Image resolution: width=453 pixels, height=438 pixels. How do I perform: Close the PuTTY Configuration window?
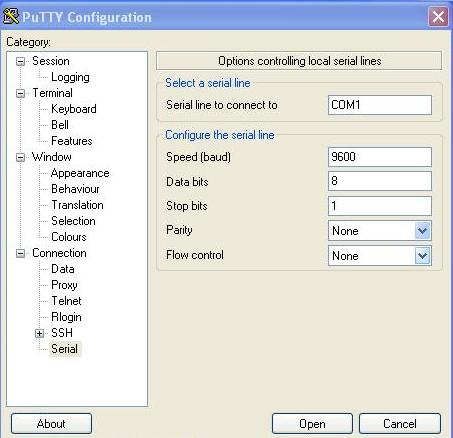click(438, 16)
